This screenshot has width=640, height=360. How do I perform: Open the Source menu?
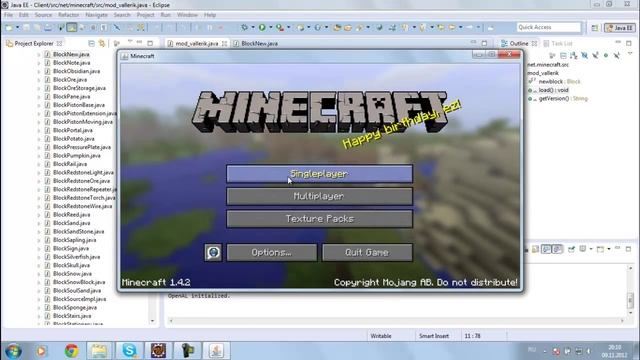pyautogui.click(x=43, y=15)
